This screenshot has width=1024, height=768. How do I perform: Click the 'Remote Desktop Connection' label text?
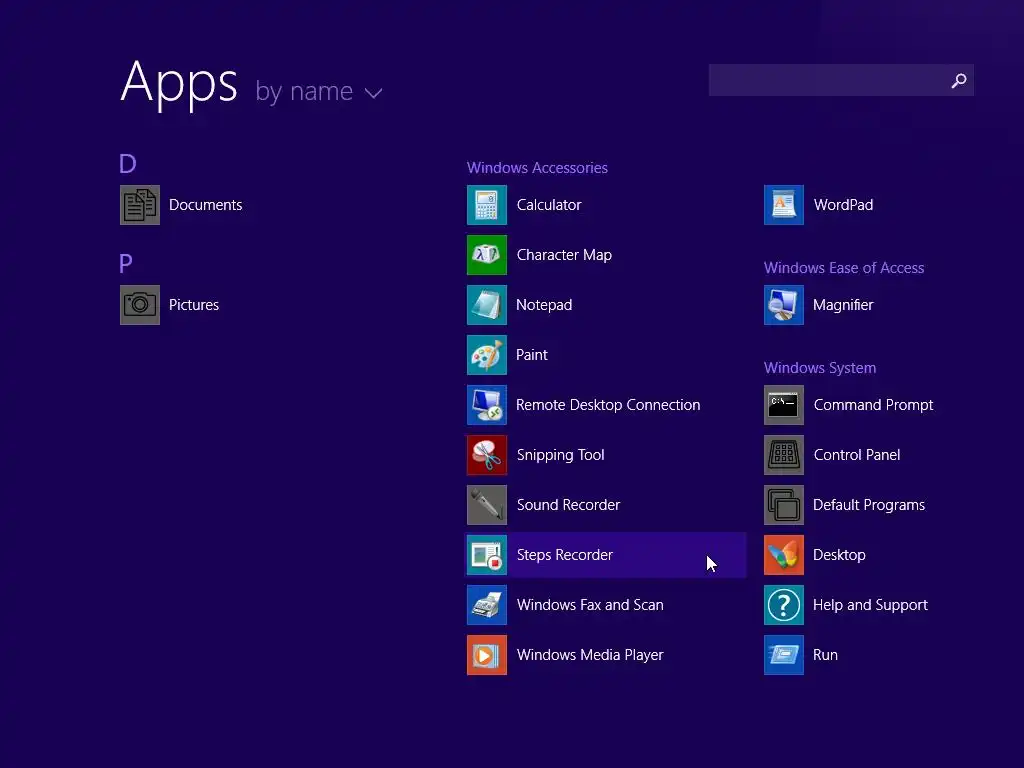[608, 405]
